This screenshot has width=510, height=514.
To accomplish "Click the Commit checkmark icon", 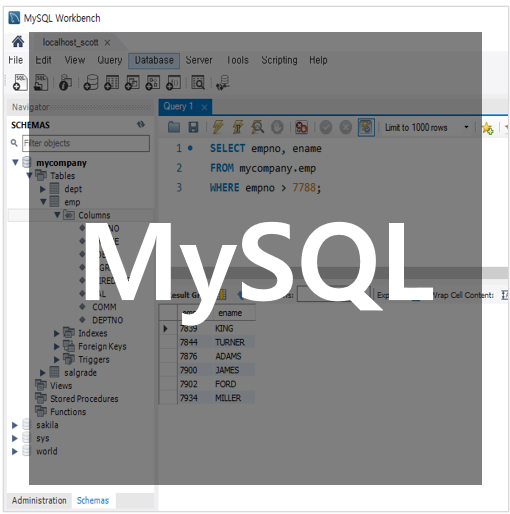I will point(326,127).
